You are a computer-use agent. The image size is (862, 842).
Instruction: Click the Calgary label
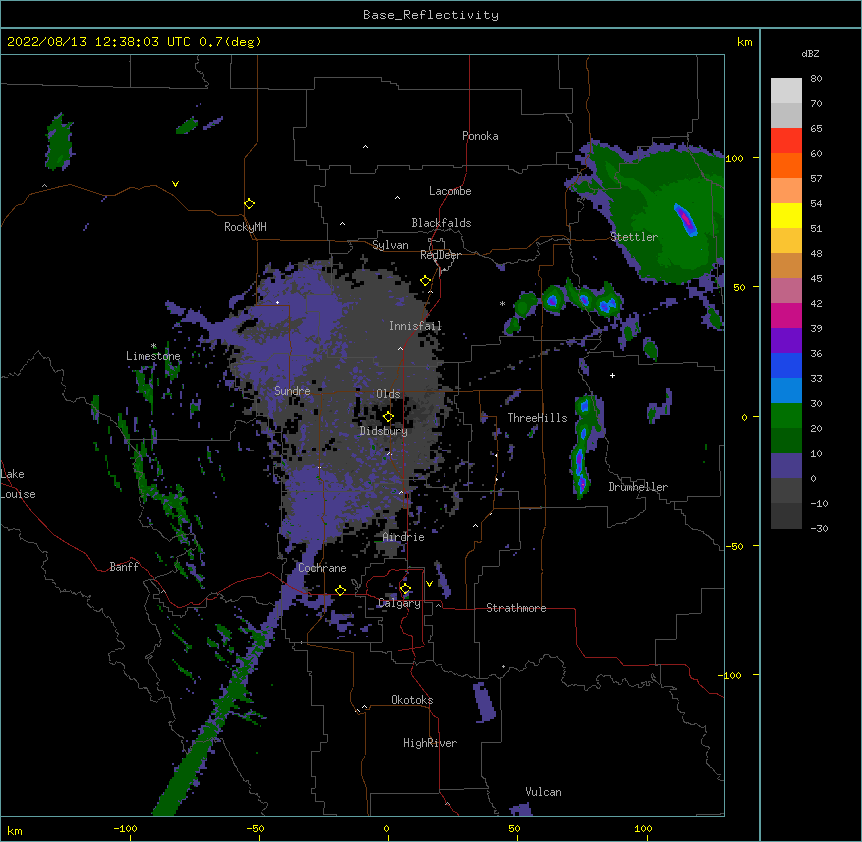click(399, 603)
